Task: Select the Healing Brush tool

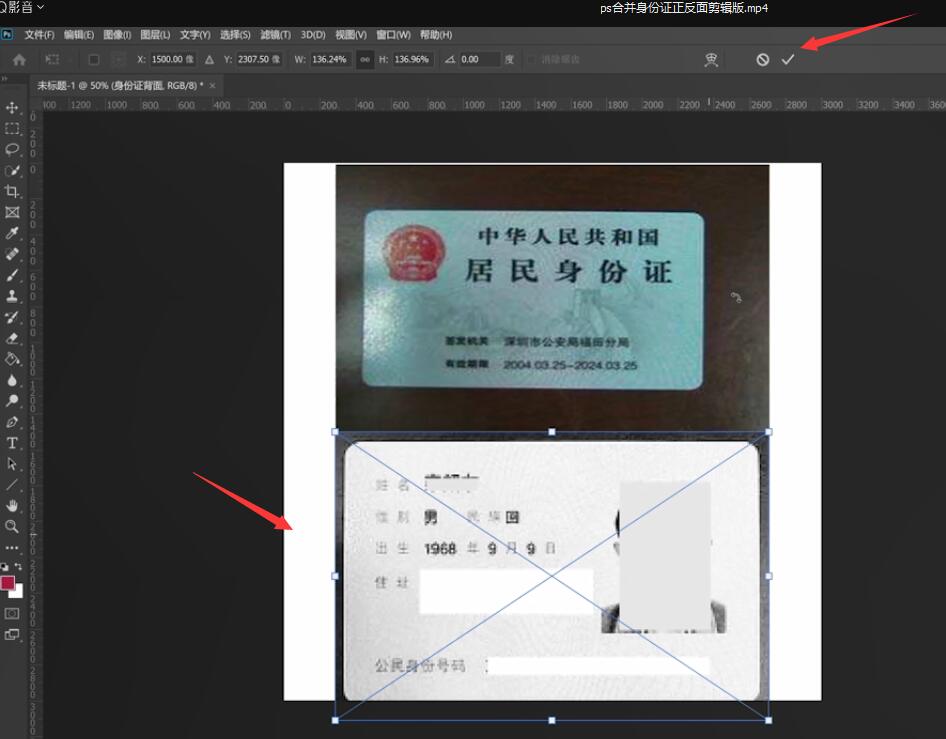Action: (11, 254)
